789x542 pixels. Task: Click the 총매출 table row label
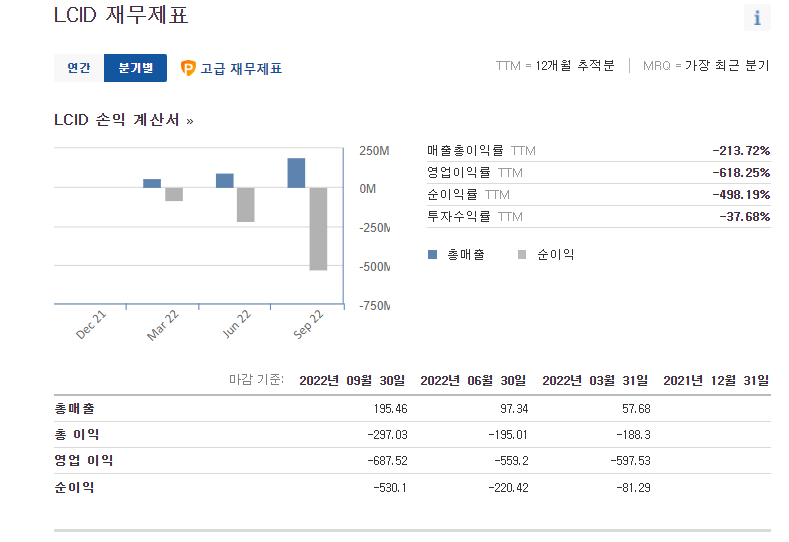(74, 409)
